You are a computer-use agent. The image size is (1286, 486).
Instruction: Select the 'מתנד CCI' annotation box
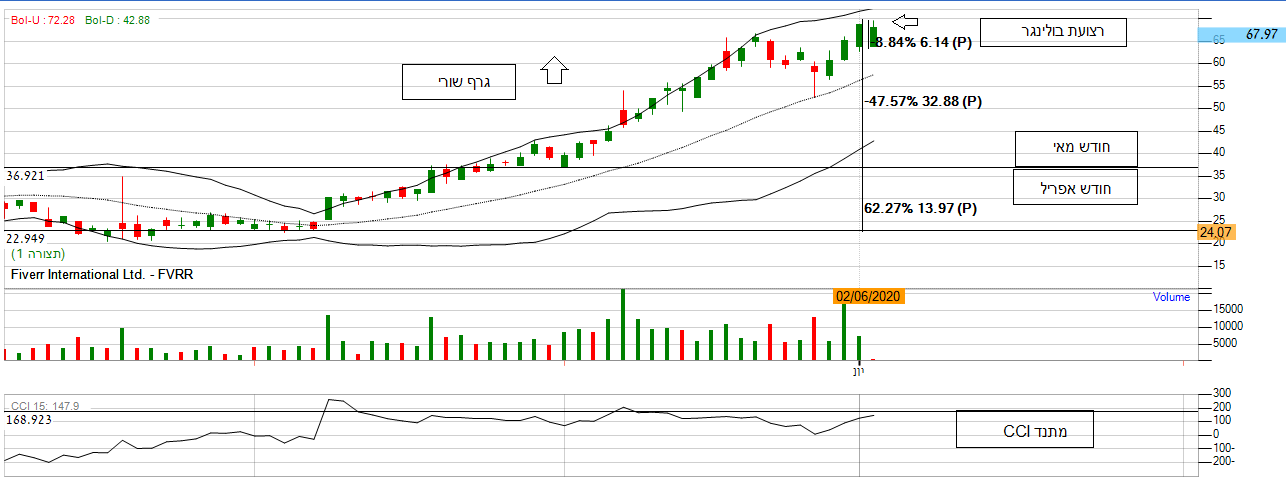point(1025,430)
